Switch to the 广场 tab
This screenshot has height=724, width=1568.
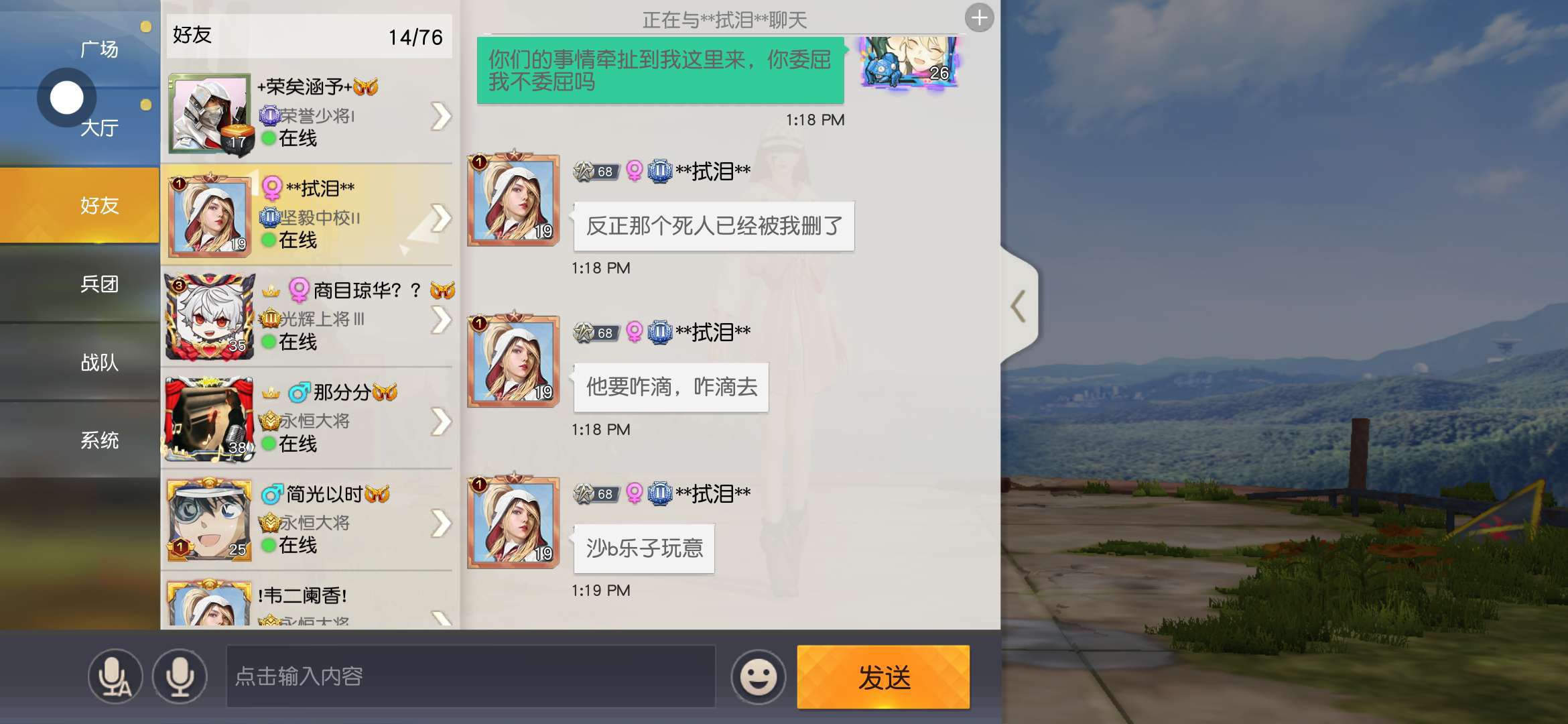click(99, 49)
